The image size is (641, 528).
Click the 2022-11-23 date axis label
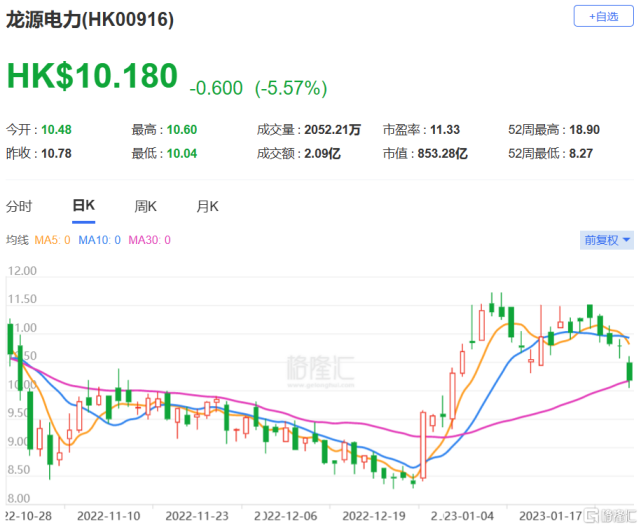click(197, 516)
